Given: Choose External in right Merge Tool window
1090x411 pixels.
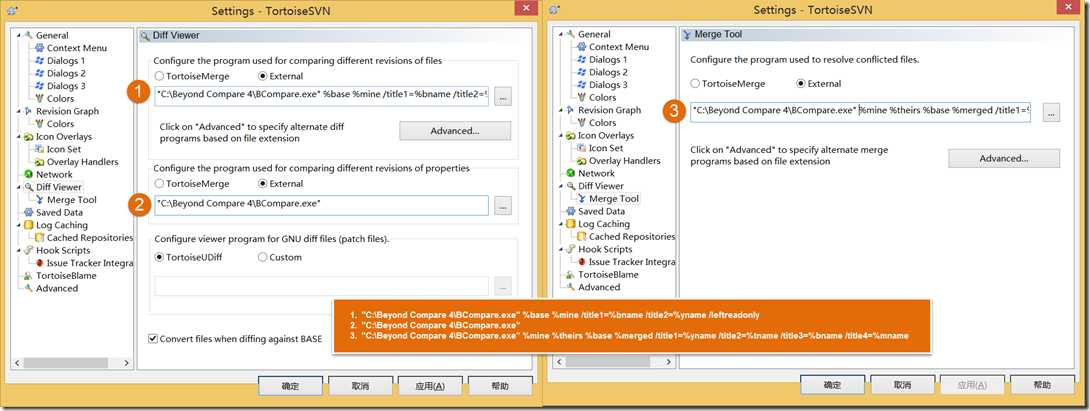Looking at the screenshot, I should pos(801,83).
